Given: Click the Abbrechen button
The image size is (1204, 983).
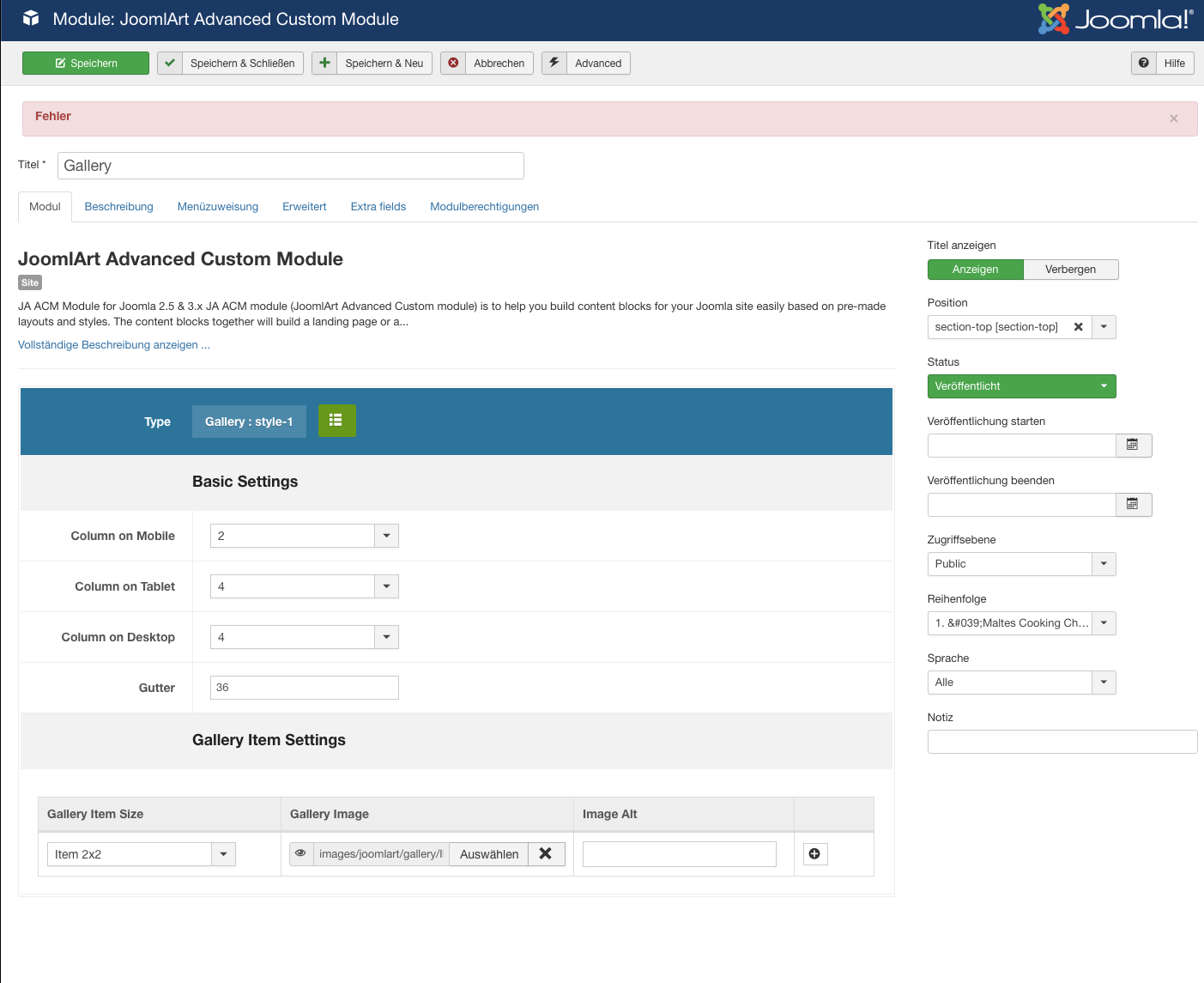Looking at the screenshot, I should [487, 64].
